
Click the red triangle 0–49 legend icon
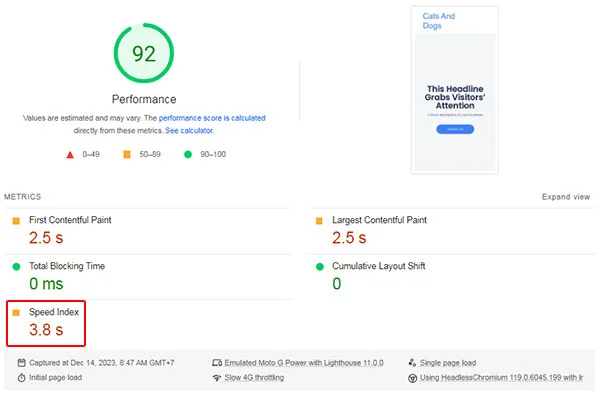pyautogui.click(x=70, y=155)
